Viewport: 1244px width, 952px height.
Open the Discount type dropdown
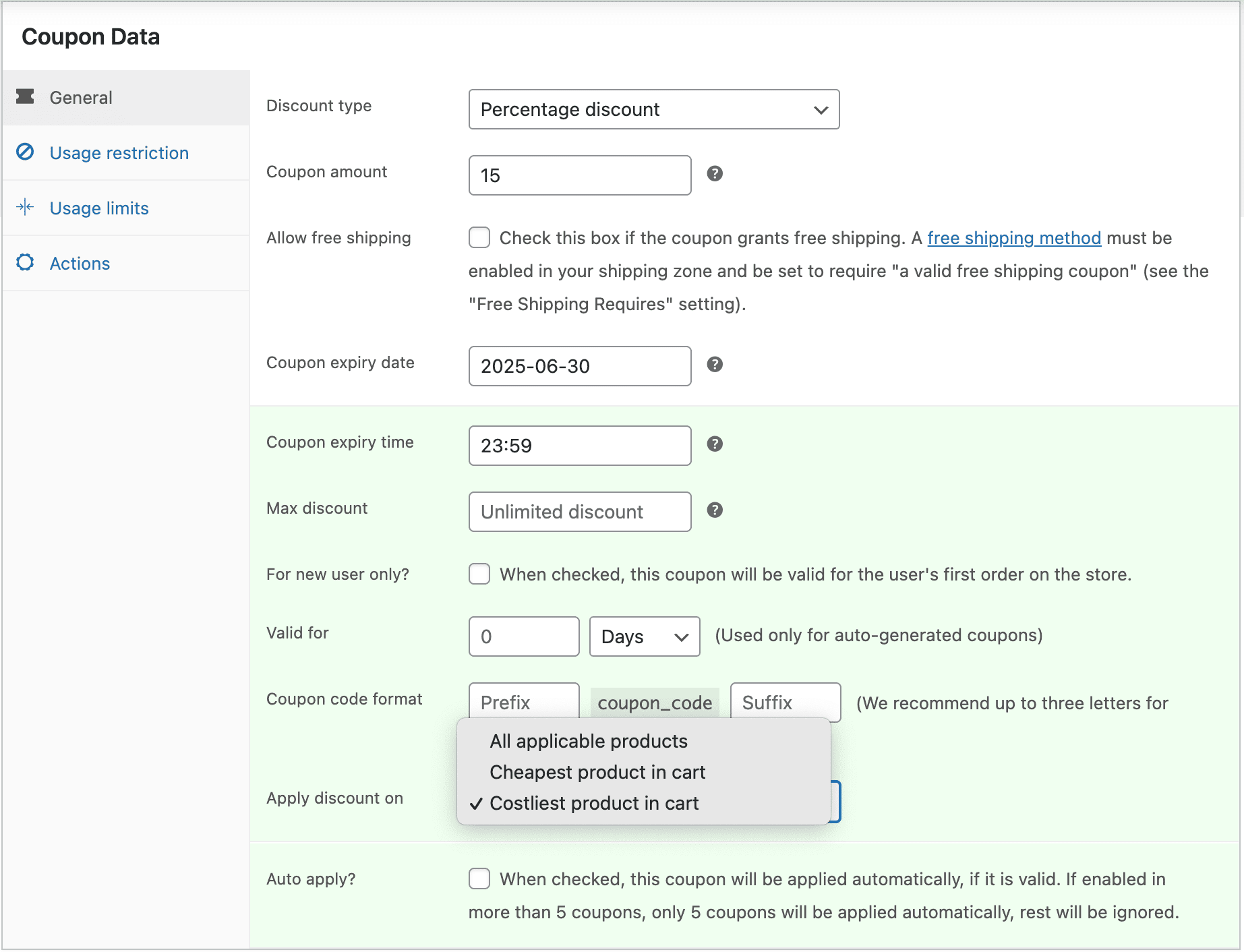653,109
